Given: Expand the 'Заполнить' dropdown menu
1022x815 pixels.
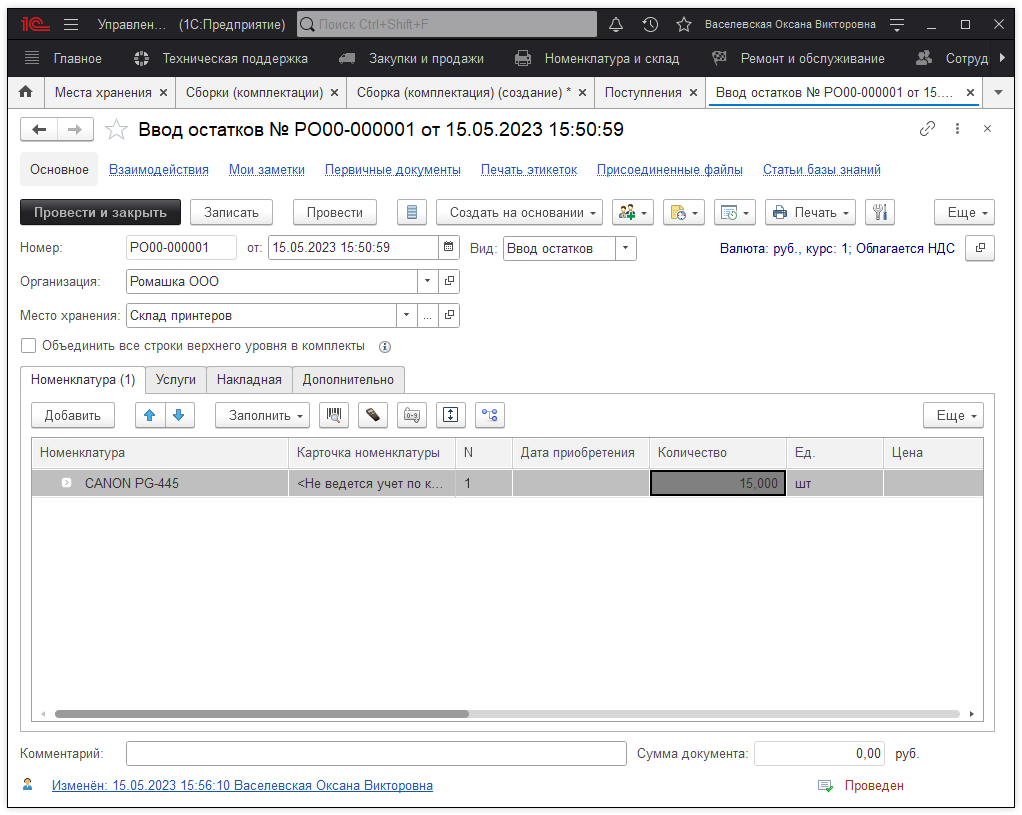Looking at the screenshot, I should pos(262,415).
